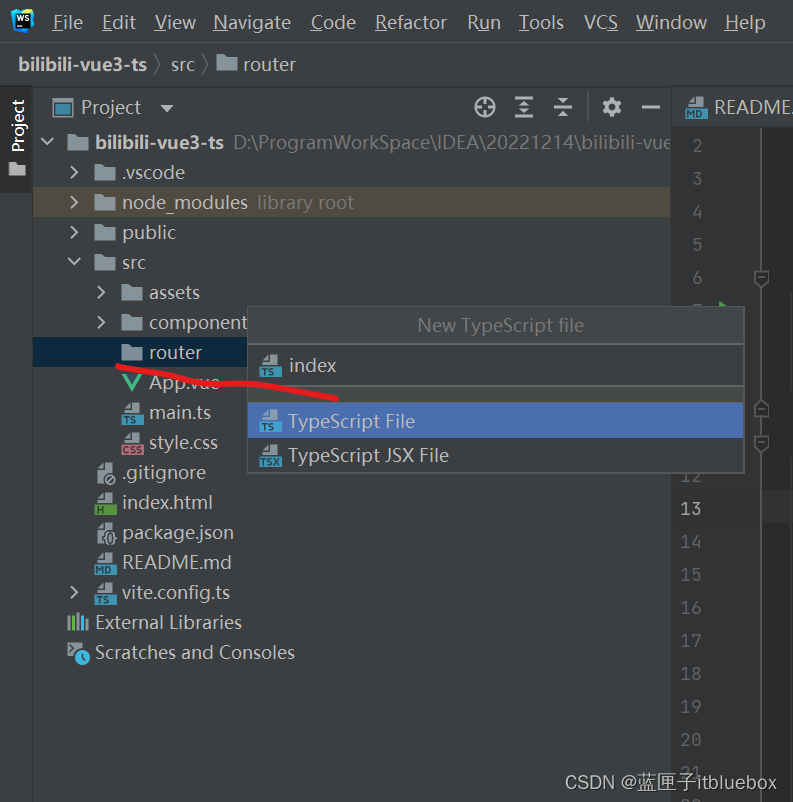Click package.json file icon
793x802 pixels.
(x=106, y=533)
